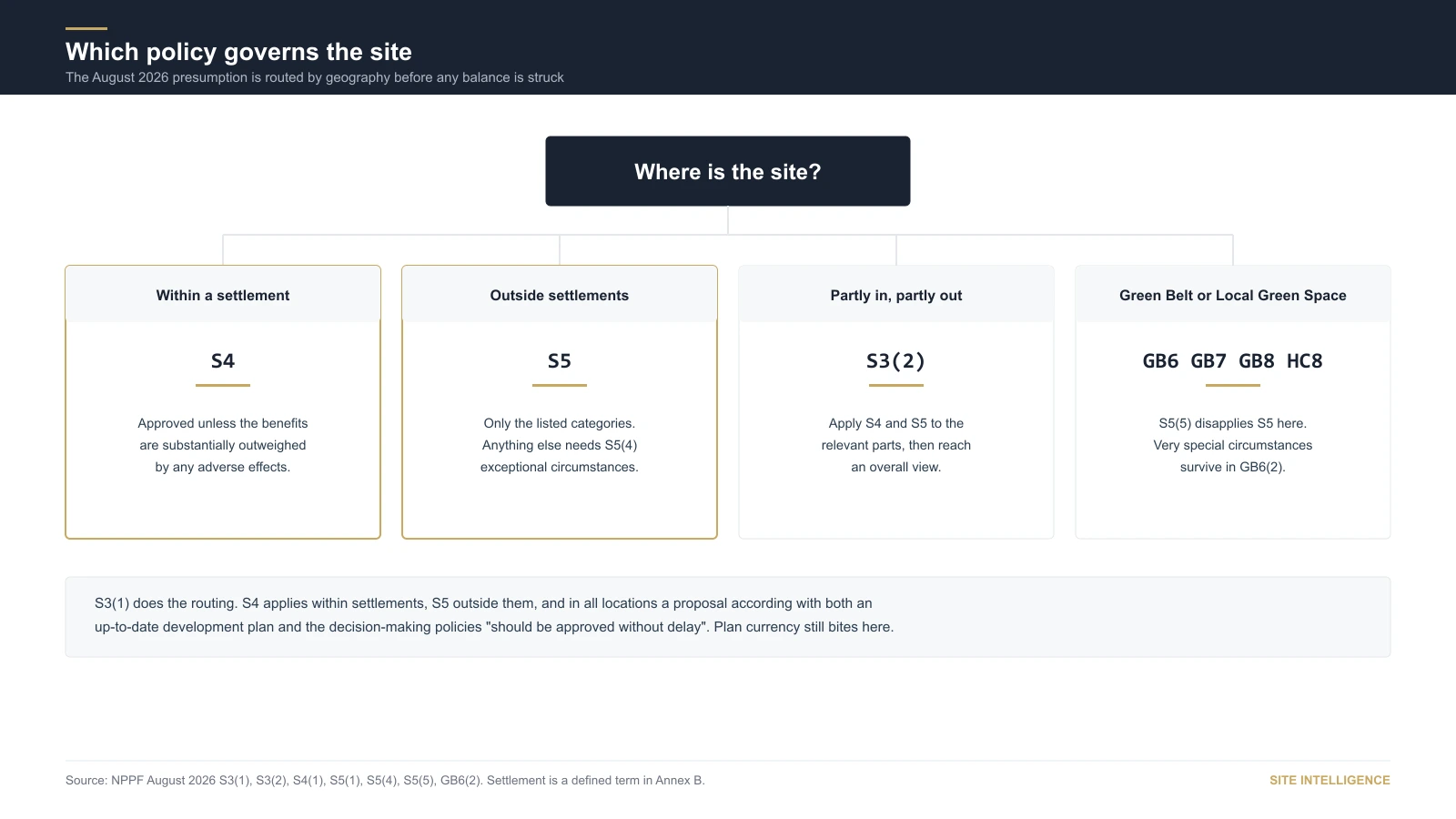
Task: Click the GB8 policy code
Action: [x=1257, y=361]
